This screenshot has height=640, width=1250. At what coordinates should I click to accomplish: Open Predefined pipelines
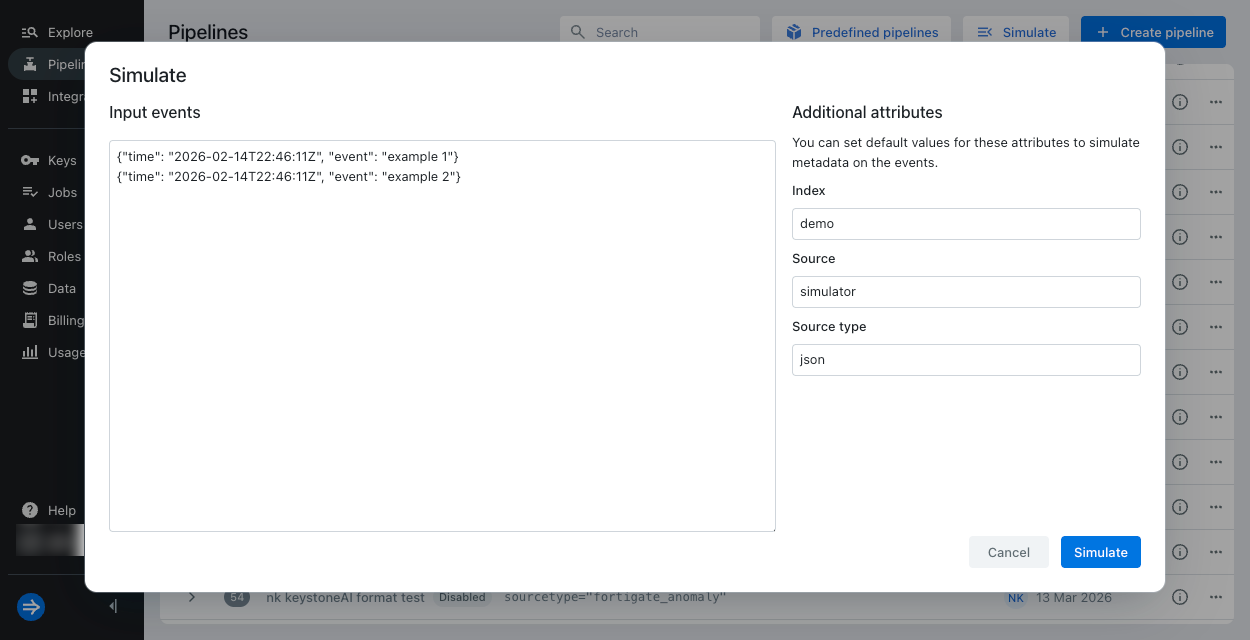coord(861,31)
